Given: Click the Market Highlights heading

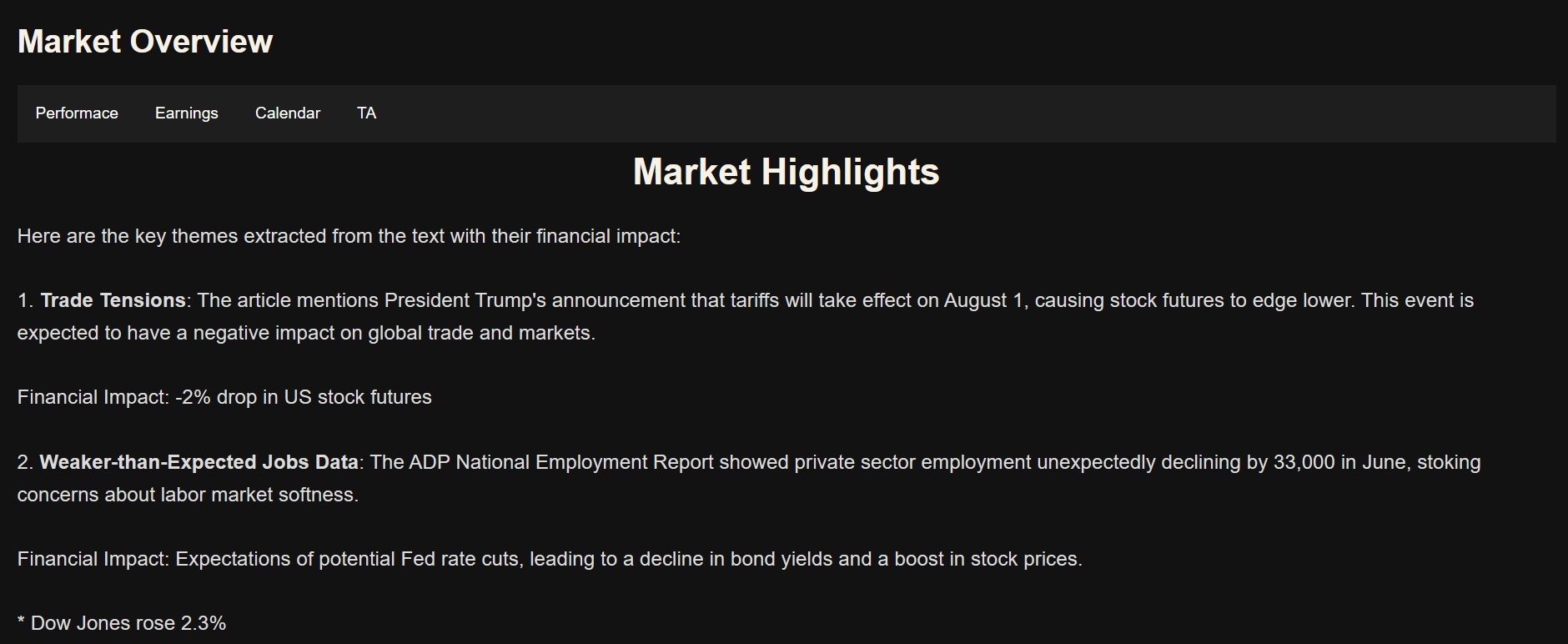Looking at the screenshot, I should click(x=786, y=172).
